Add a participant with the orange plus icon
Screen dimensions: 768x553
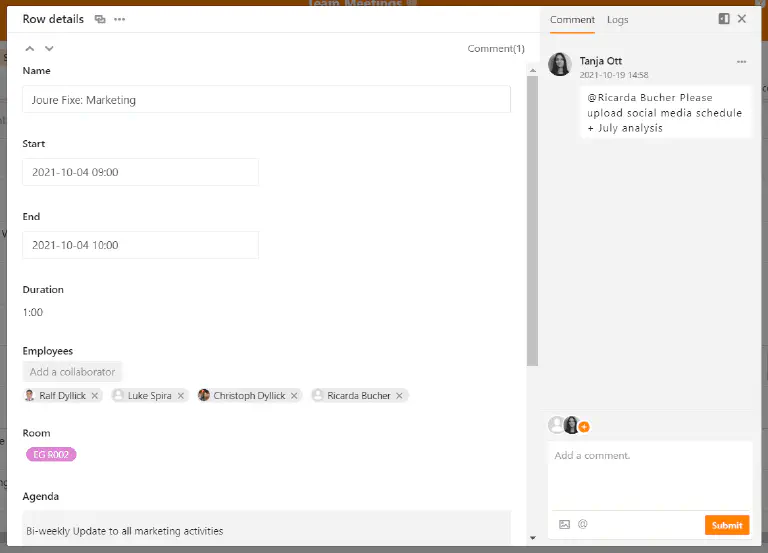pyautogui.click(x=584, y=427)
